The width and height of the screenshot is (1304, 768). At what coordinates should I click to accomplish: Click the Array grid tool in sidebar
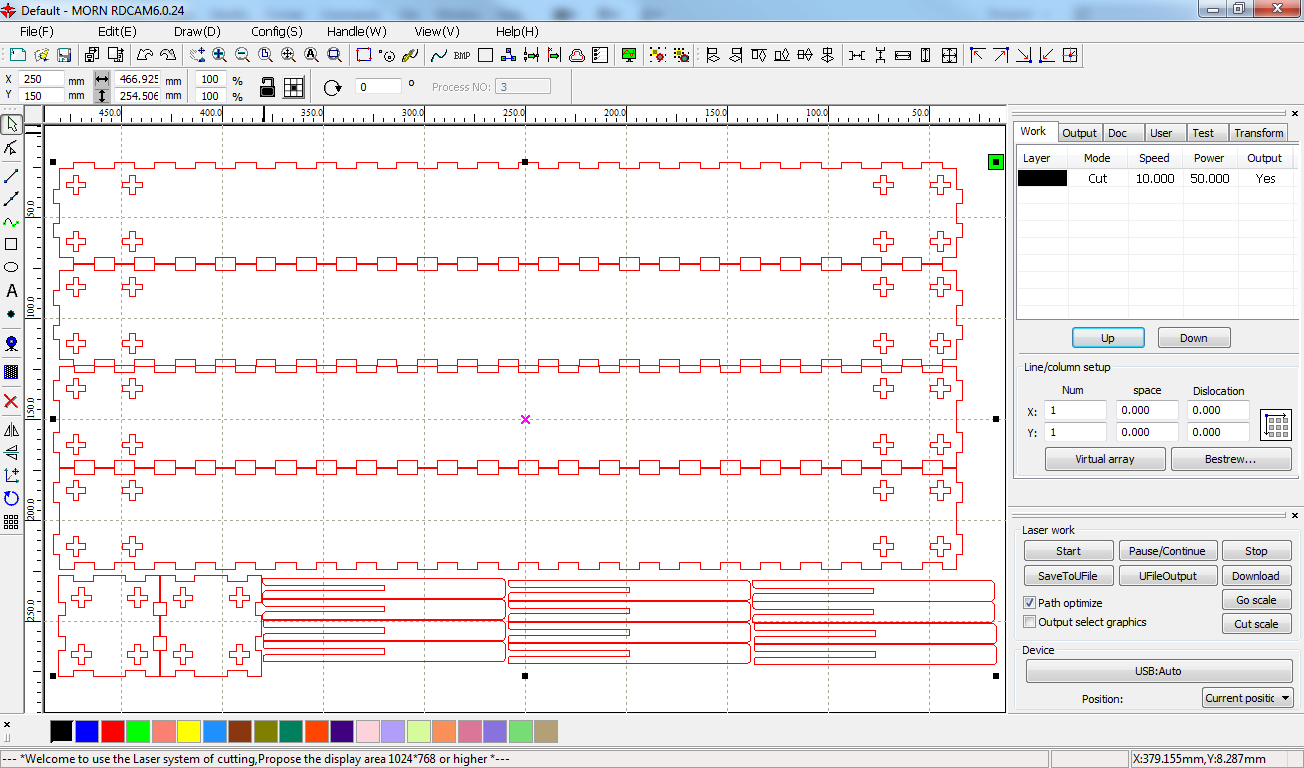point(11,521)
